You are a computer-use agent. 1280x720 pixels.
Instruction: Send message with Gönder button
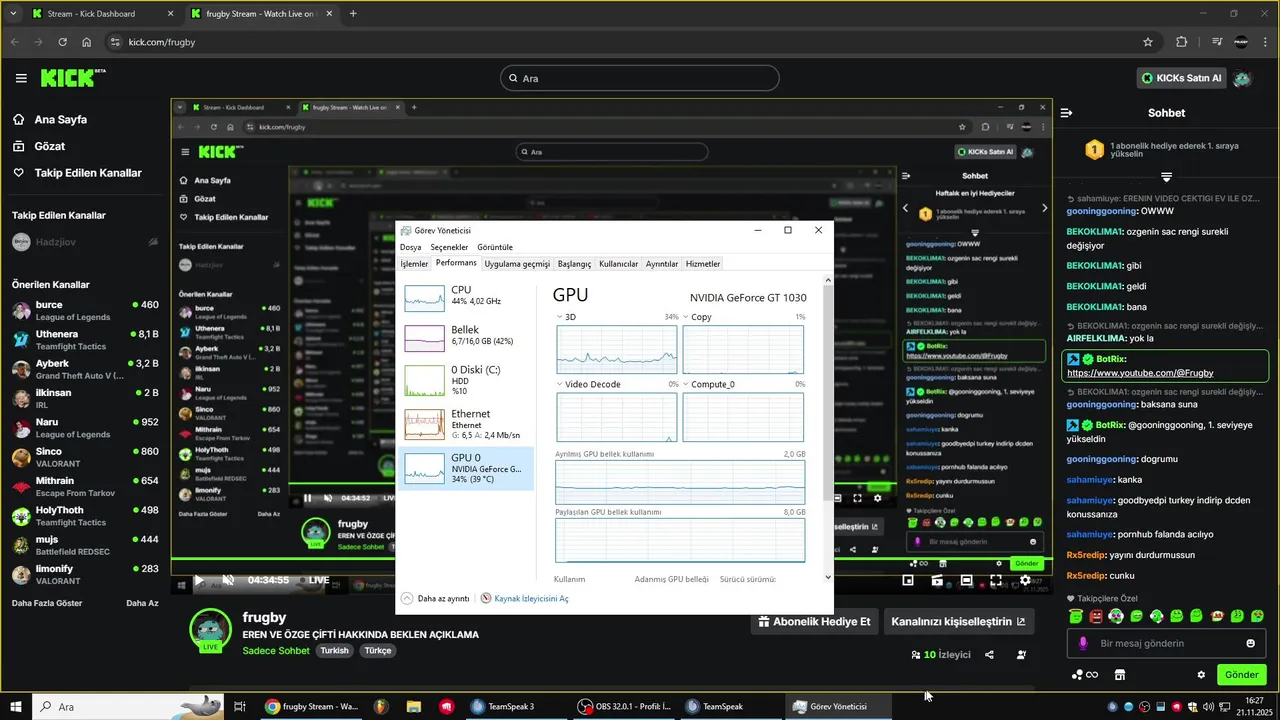pyautogui.click(x=1241, y=675)
